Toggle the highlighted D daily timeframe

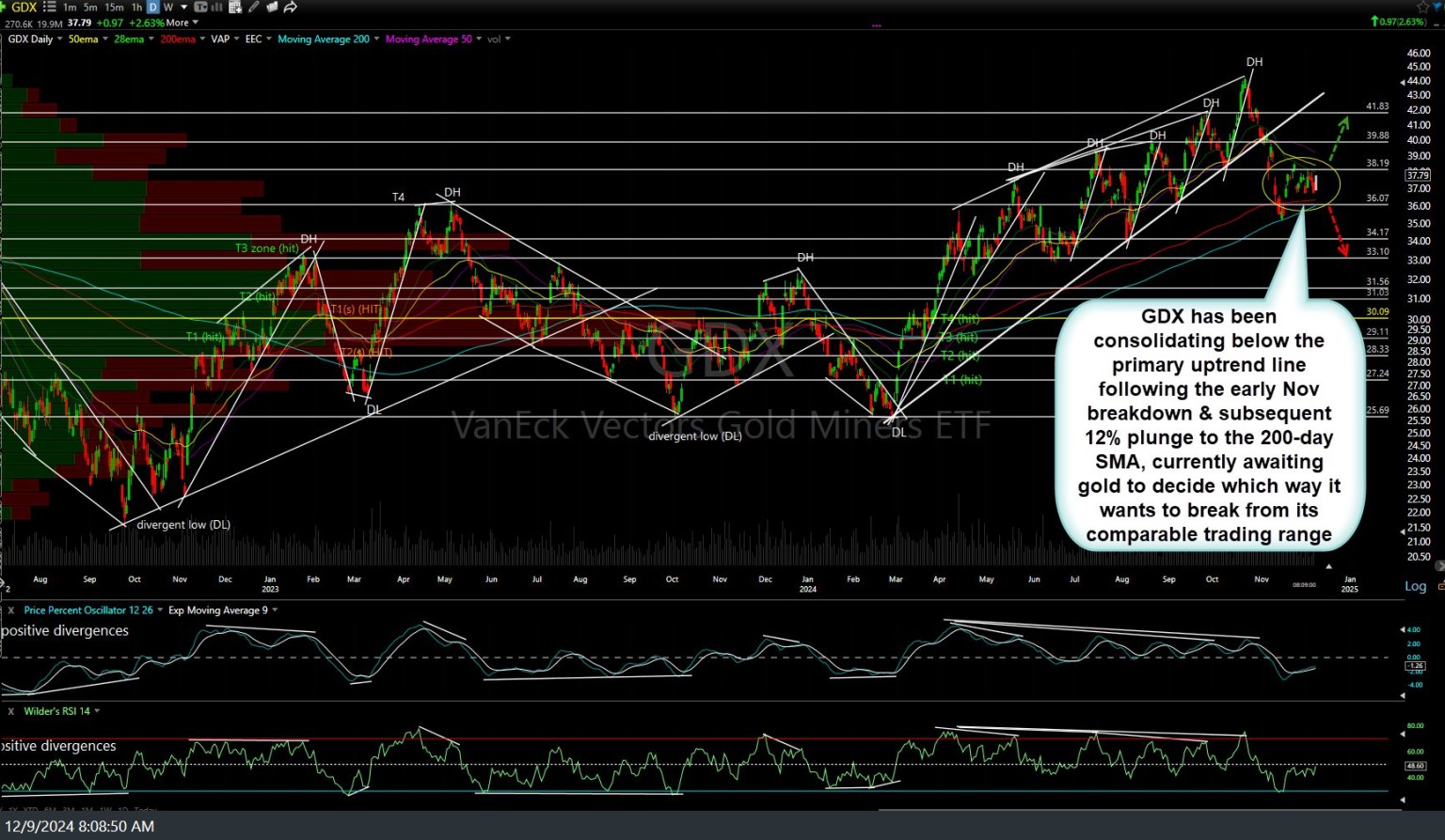151,8
